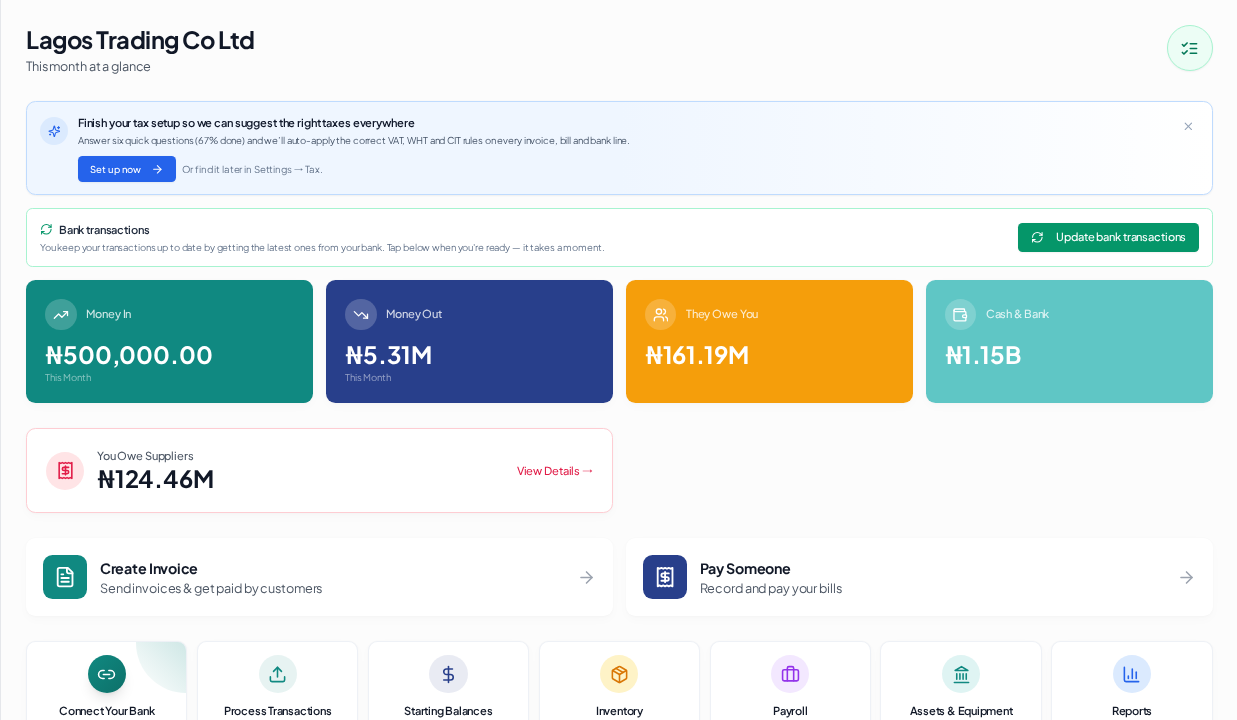This screenshot has width=1237, height=720.
Task: Open the ₦161.19M They Owe You amount
Action: (x=697, y=355)
